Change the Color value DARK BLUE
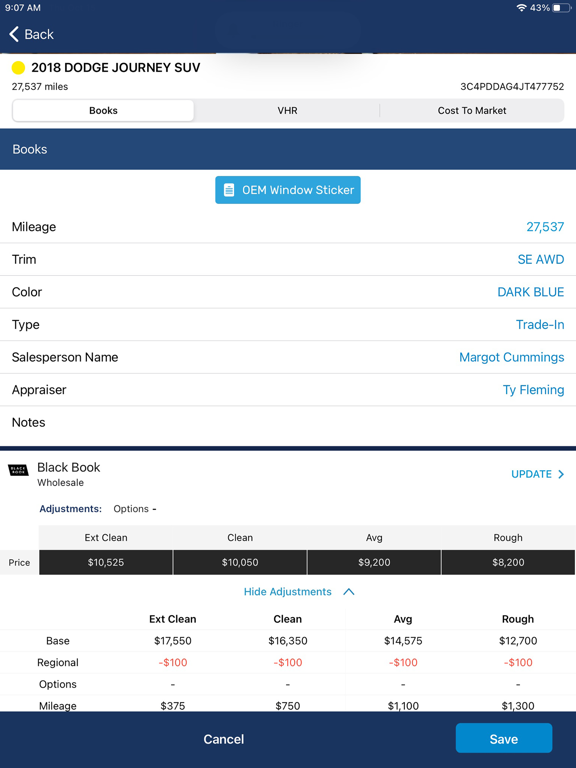This screenshot has height=768, width=576. [530, 292]
